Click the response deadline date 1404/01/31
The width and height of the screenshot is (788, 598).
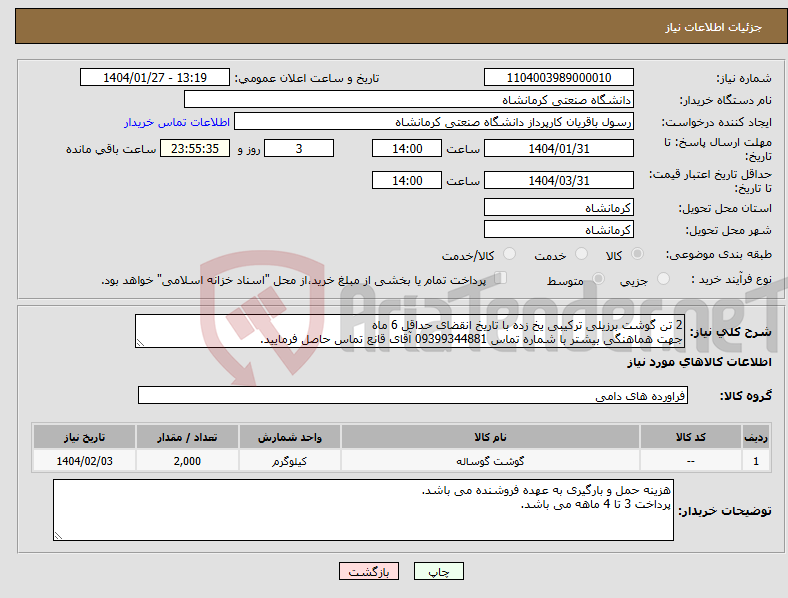tap(558, 148)
